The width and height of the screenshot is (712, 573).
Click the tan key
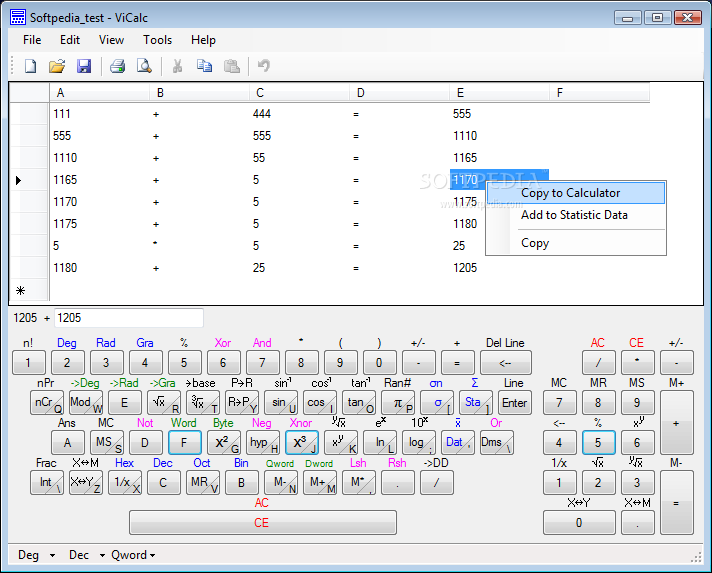click(359, 403)
